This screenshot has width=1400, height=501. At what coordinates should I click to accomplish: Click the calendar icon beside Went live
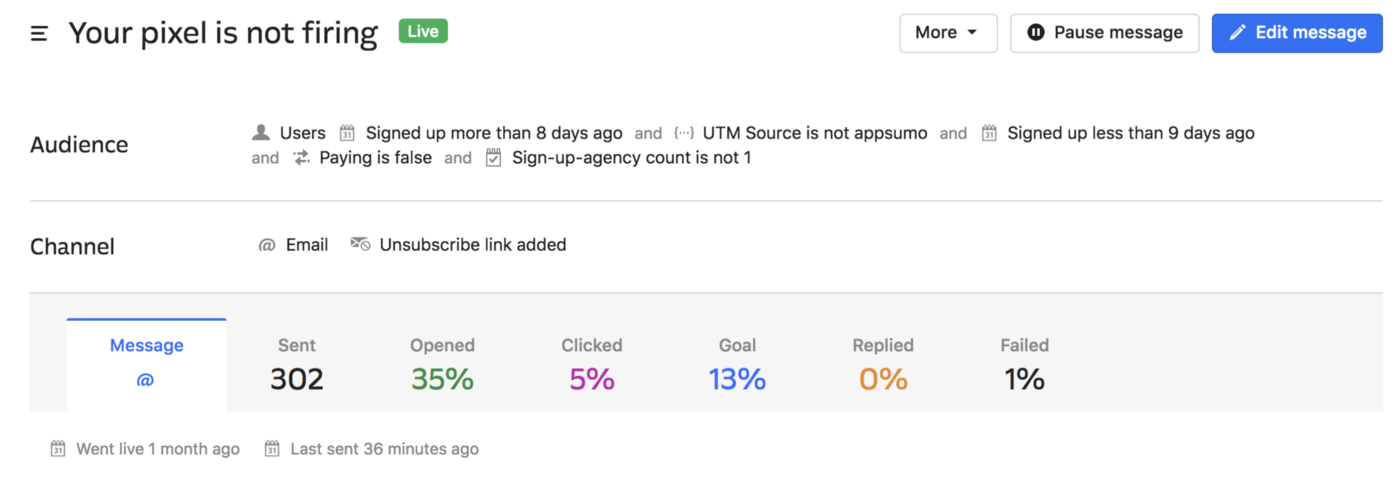[58, 449]
